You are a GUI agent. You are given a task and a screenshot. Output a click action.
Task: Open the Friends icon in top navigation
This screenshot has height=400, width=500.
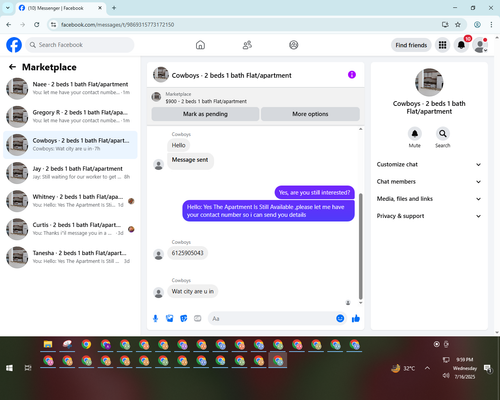(x=247, y=45)
